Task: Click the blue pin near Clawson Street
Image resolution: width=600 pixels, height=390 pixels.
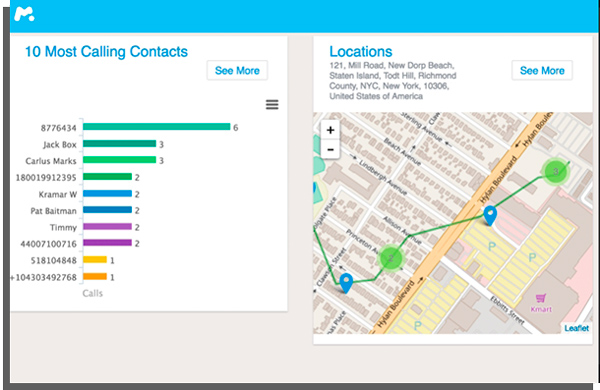Action: coord(346,283)
